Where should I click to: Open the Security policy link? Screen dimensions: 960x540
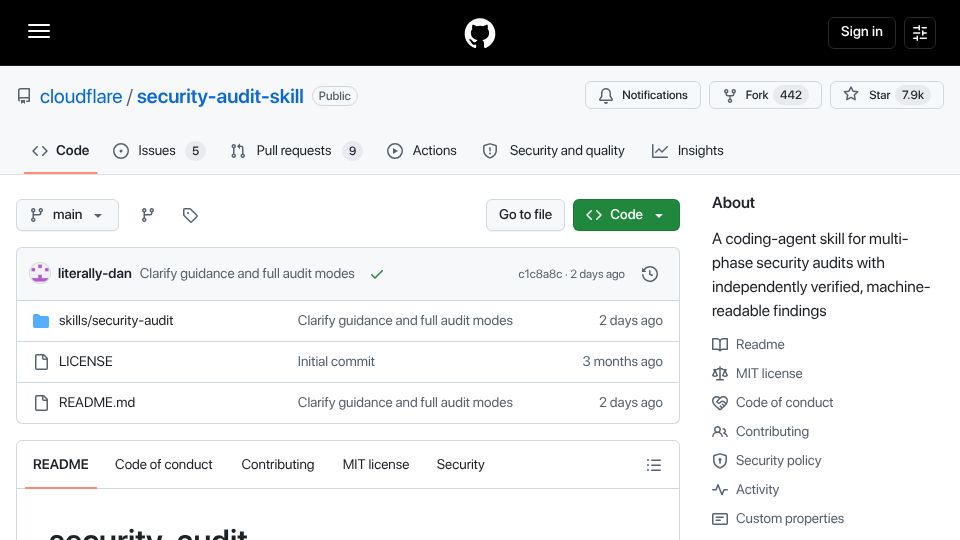778,460
